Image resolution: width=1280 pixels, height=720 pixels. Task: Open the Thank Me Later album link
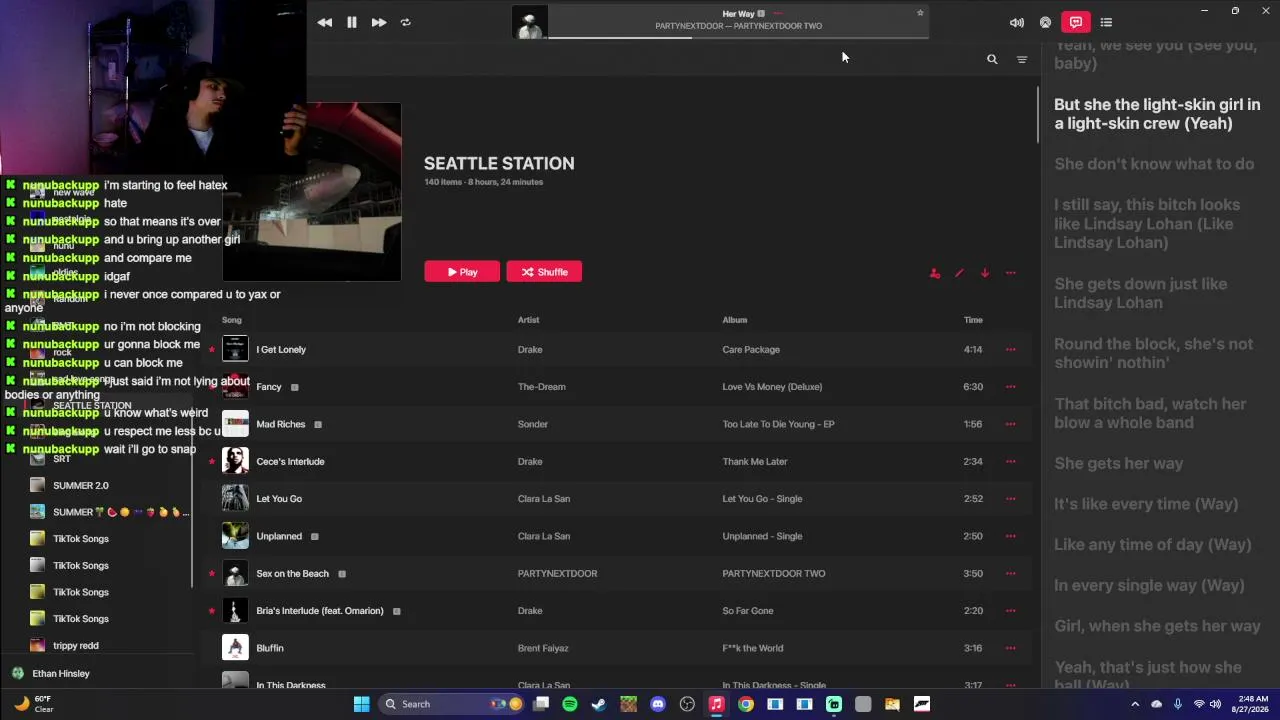coord(755,462)
